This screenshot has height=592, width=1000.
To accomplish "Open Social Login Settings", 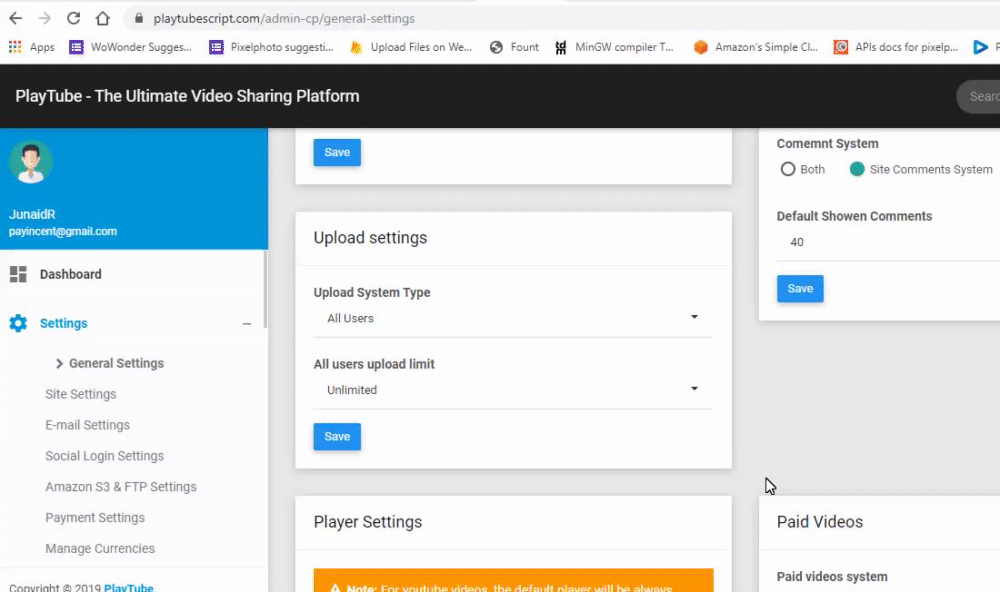I will point(105,456).
